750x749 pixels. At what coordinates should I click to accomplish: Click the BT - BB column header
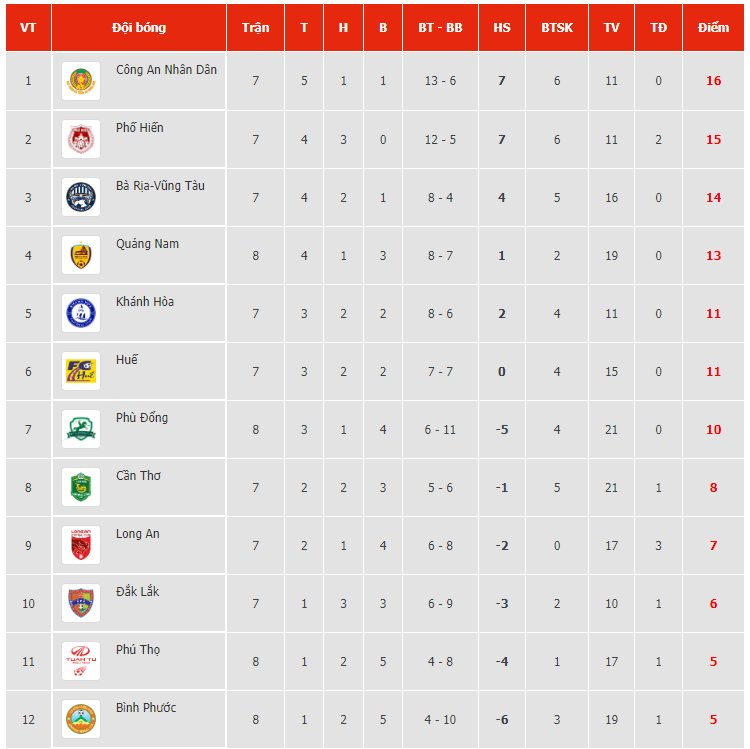point(440,28)
